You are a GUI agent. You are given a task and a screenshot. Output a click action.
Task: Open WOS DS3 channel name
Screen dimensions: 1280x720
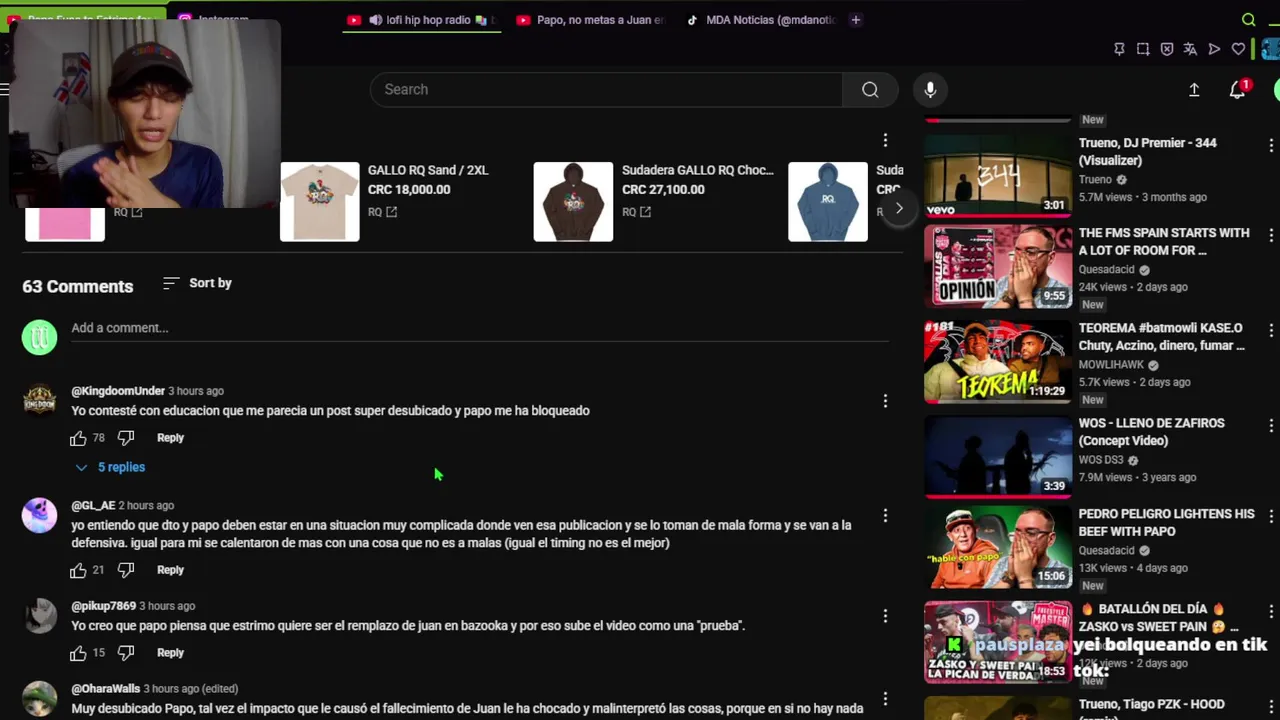pos(1101,460)
